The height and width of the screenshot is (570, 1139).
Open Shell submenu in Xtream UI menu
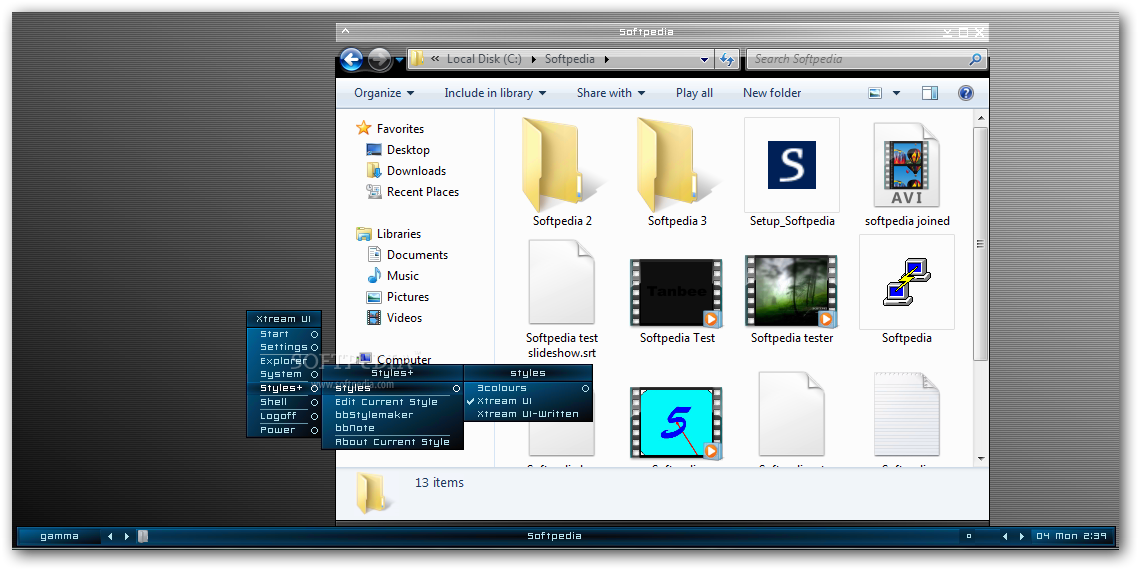[284, 402]
